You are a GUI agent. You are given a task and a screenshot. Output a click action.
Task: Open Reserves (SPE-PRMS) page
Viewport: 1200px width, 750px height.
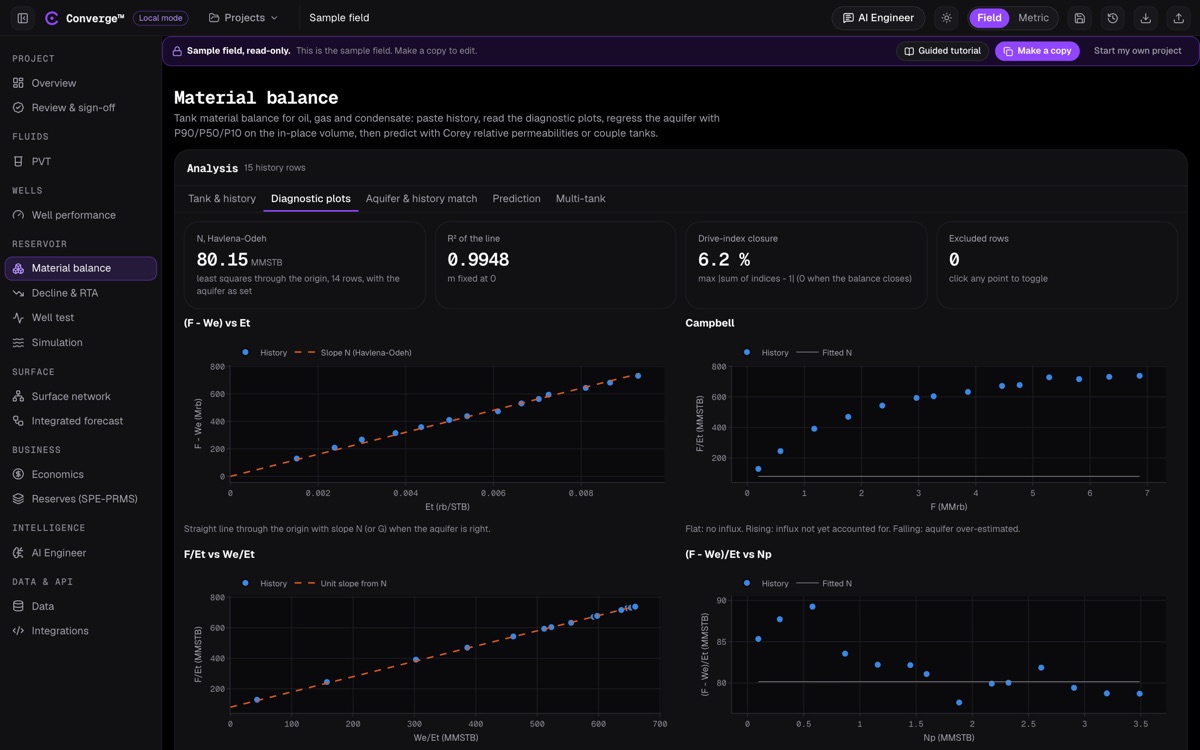click(x=81, y=499)
